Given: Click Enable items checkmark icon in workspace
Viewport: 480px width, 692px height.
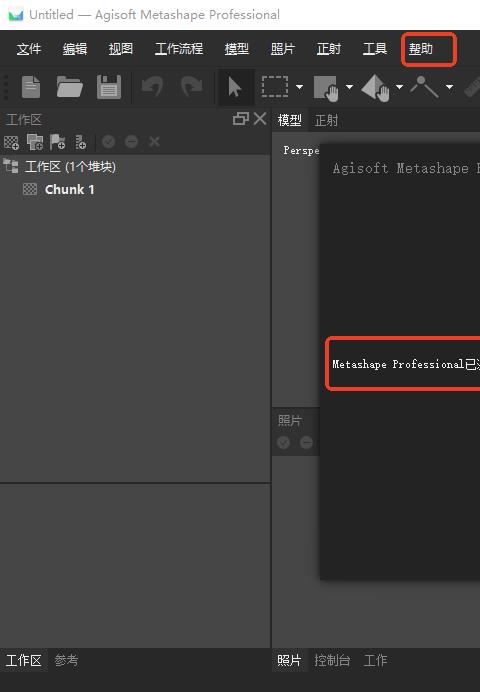Looking at the screenshot, I should (109, 142).
